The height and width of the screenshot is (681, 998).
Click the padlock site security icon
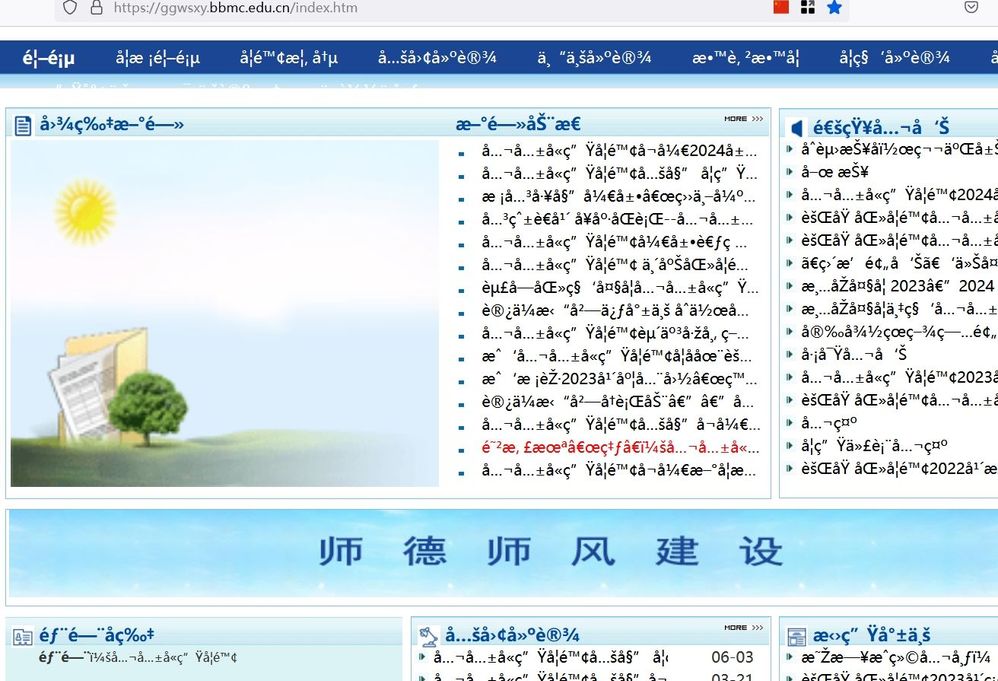[96, 8]
